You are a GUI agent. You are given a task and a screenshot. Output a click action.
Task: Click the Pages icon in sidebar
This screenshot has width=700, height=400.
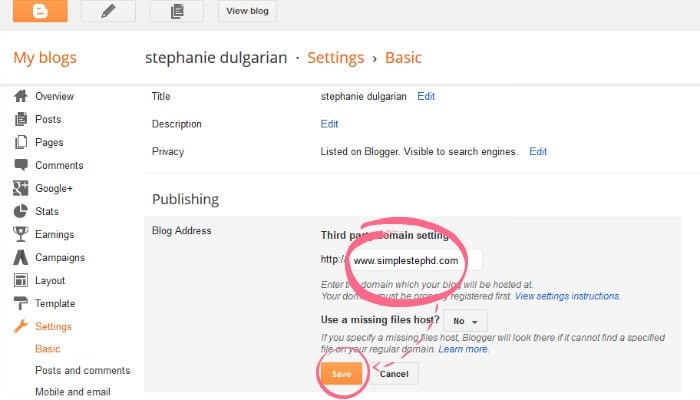(21, 142)
